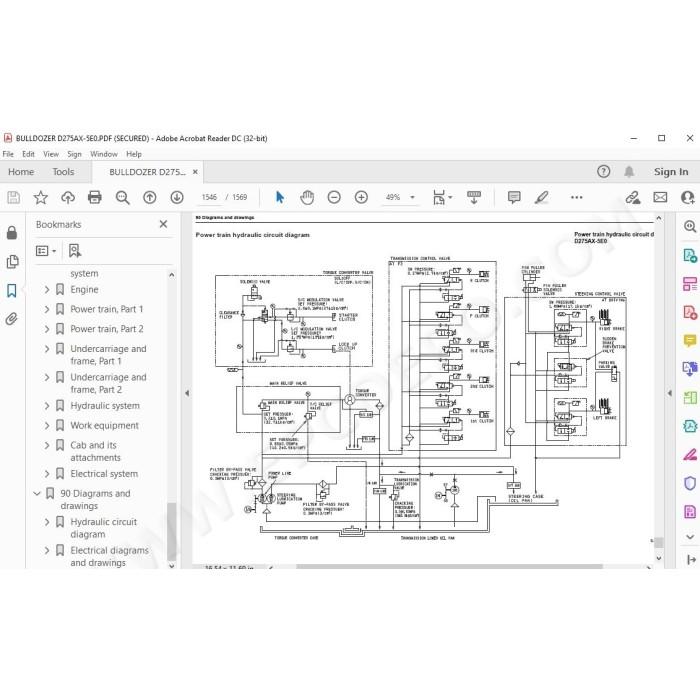Viewport: 700px width, 700px height.
Task: Select the Highlight pen tool
Action: [x=542, y=197]
